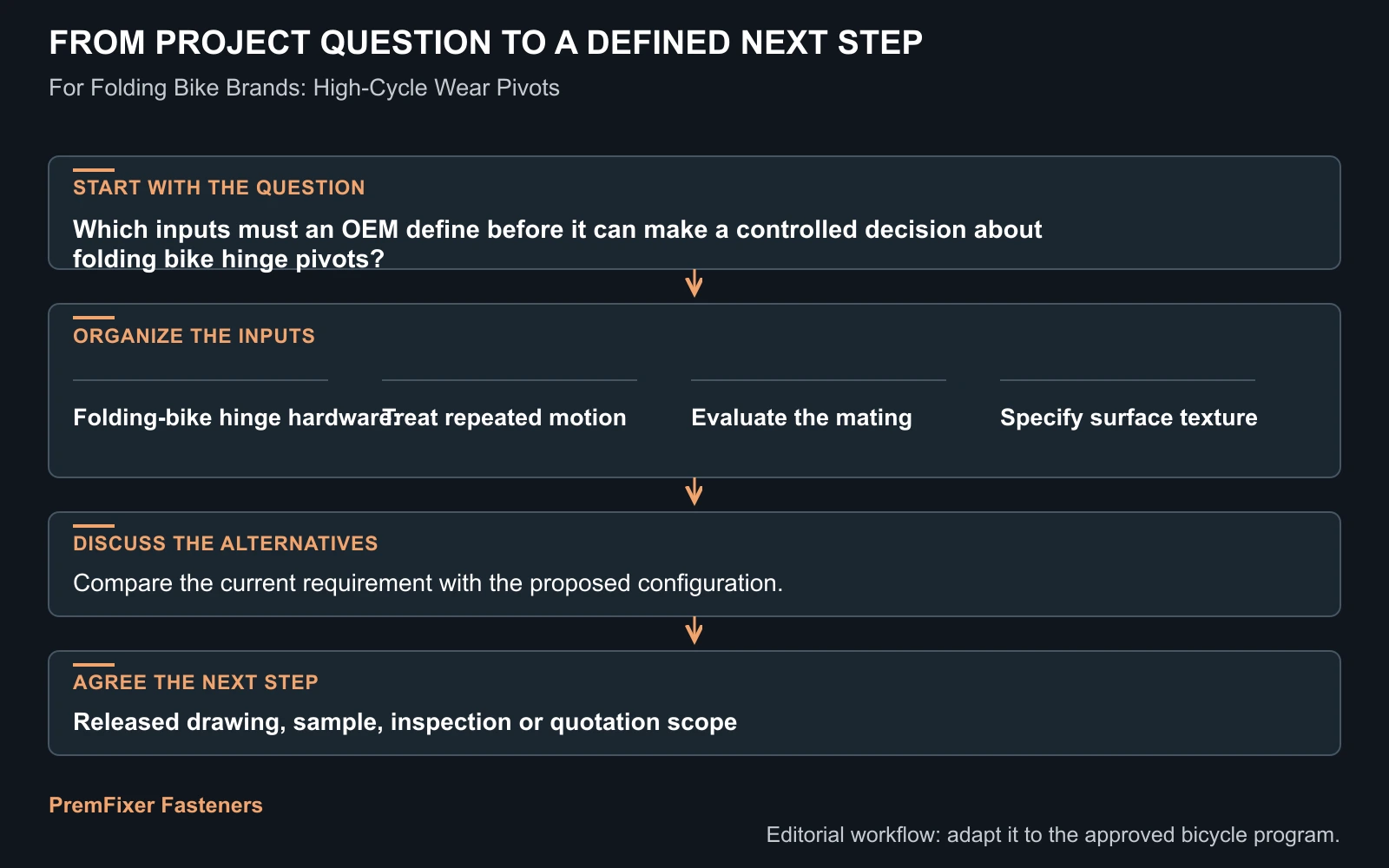Click the Compare the current requirement text
Viewport: 1389px width, 868px height.
(x=428, y=582)
